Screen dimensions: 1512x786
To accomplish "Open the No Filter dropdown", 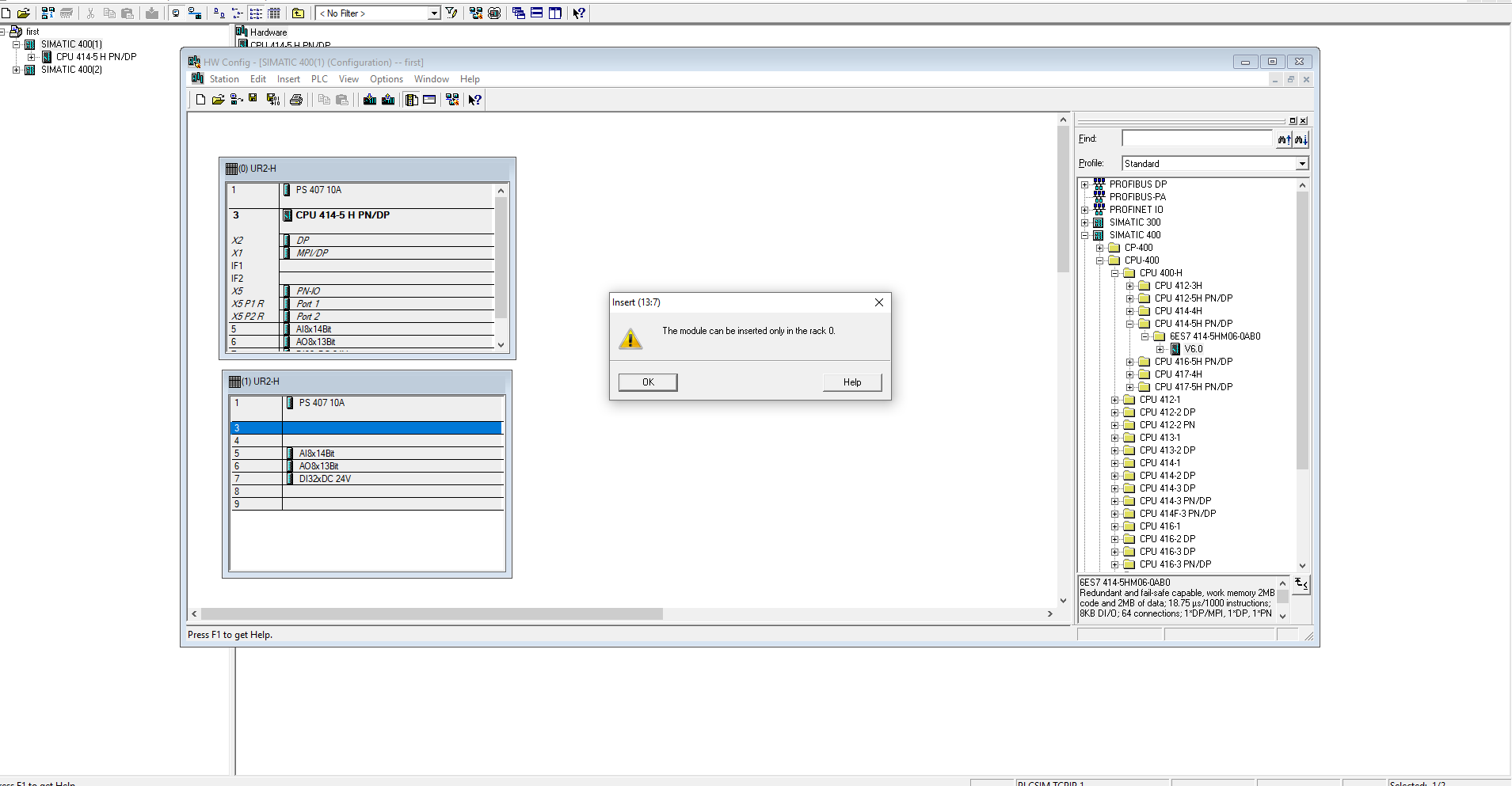I will (433, 13).
